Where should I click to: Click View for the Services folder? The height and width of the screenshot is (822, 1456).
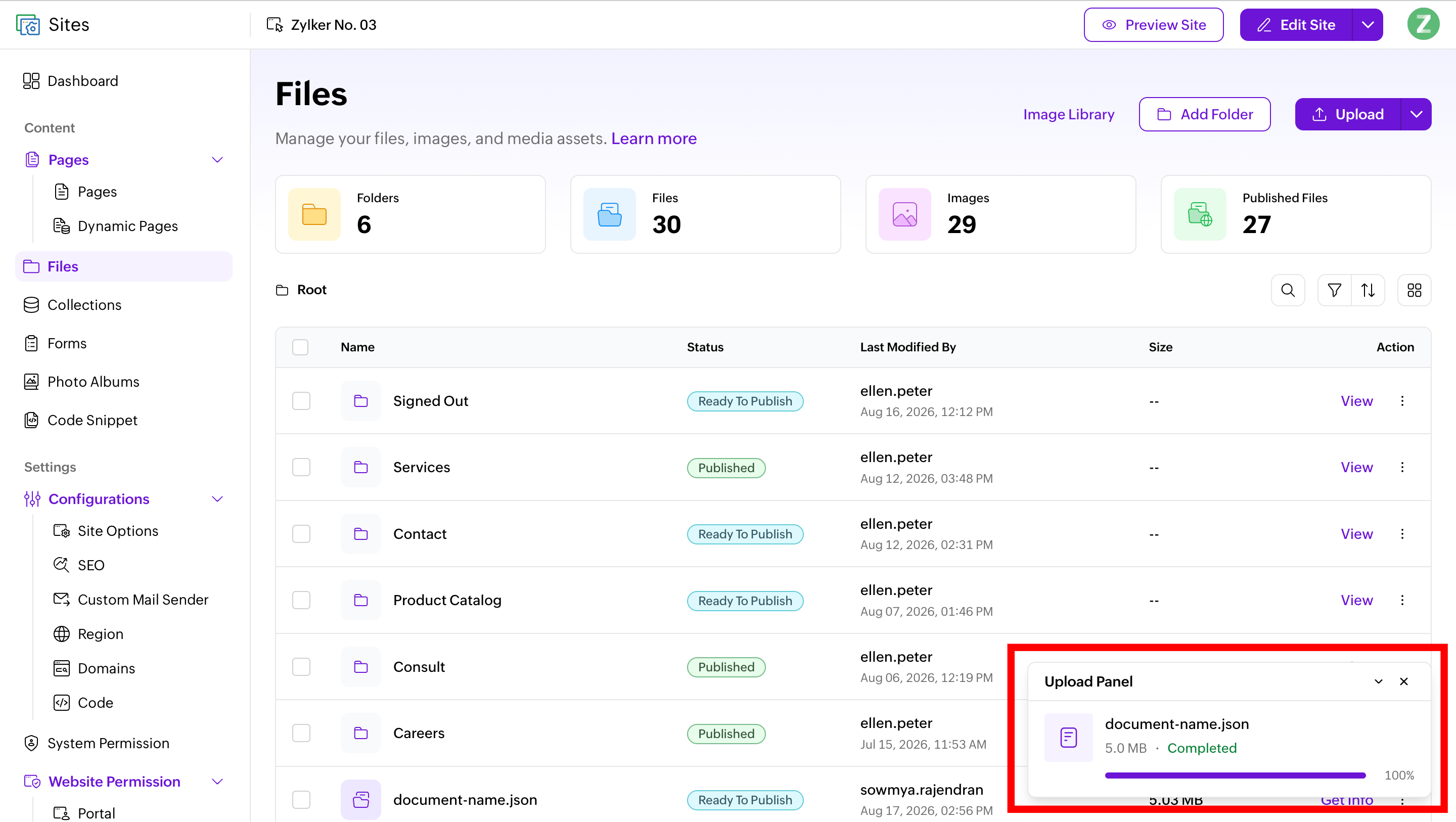click(x=1356, y=467)
